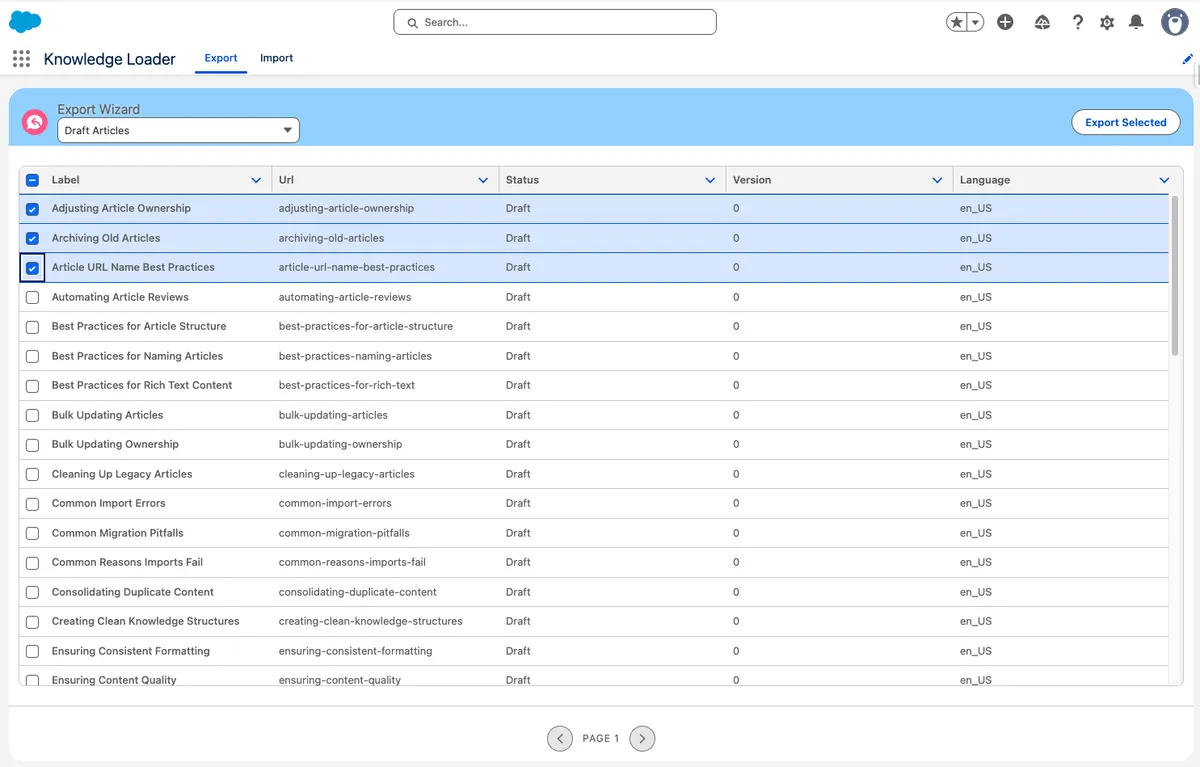The image size is (1200, 767).
Task: Click the cleaning-up-legacy-articles url cell
Action: [x=347, y=474]
